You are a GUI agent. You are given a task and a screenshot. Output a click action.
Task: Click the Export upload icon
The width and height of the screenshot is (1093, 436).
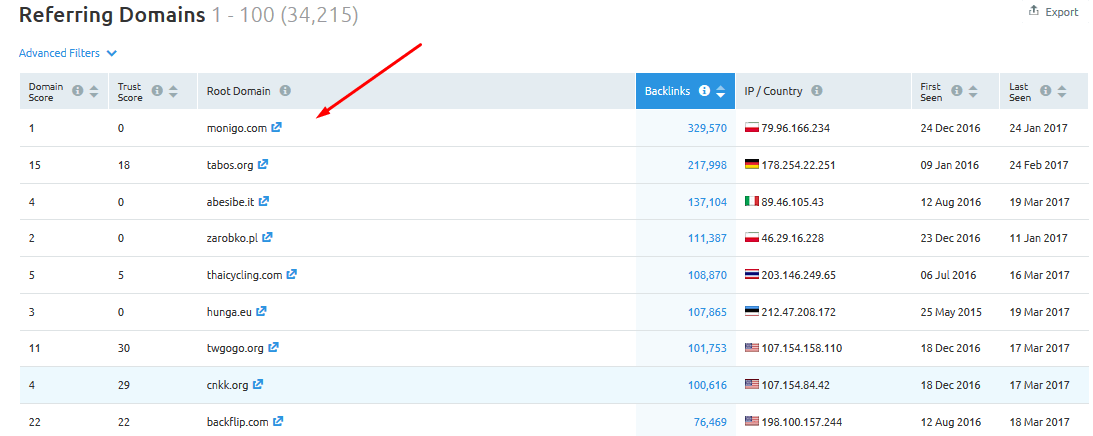[1034, 11]
